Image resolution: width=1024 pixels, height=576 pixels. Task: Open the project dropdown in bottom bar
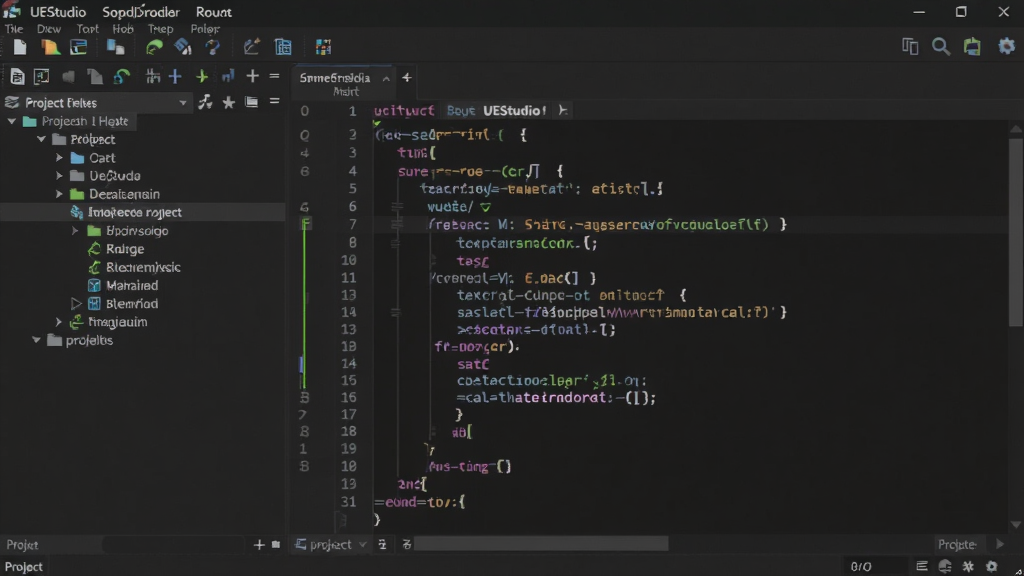pos(330,545)
